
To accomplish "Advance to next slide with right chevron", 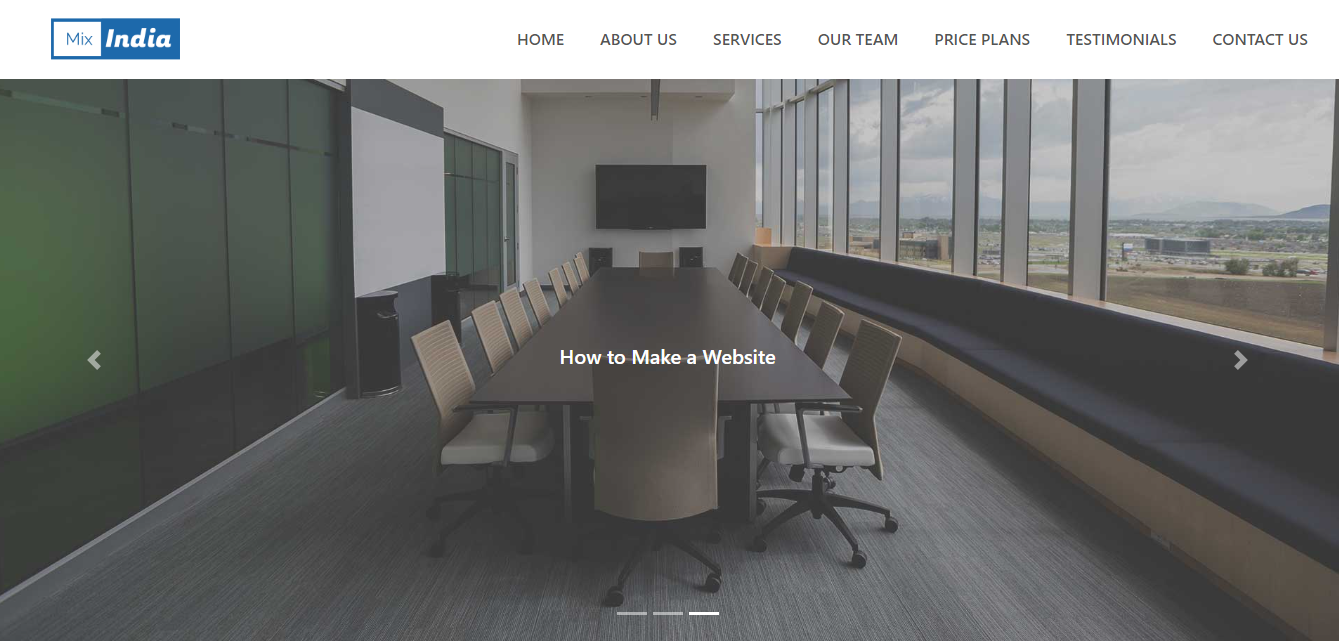I will 1241,360.
